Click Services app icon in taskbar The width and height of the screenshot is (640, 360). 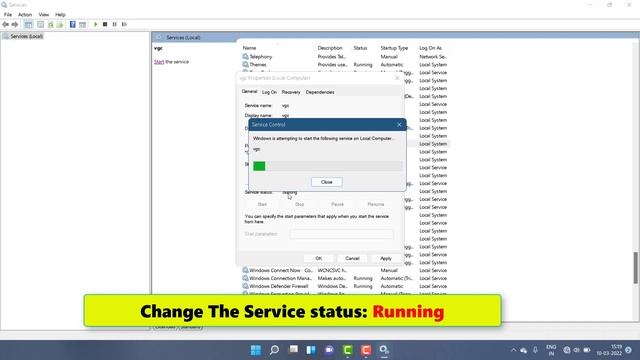384,350
